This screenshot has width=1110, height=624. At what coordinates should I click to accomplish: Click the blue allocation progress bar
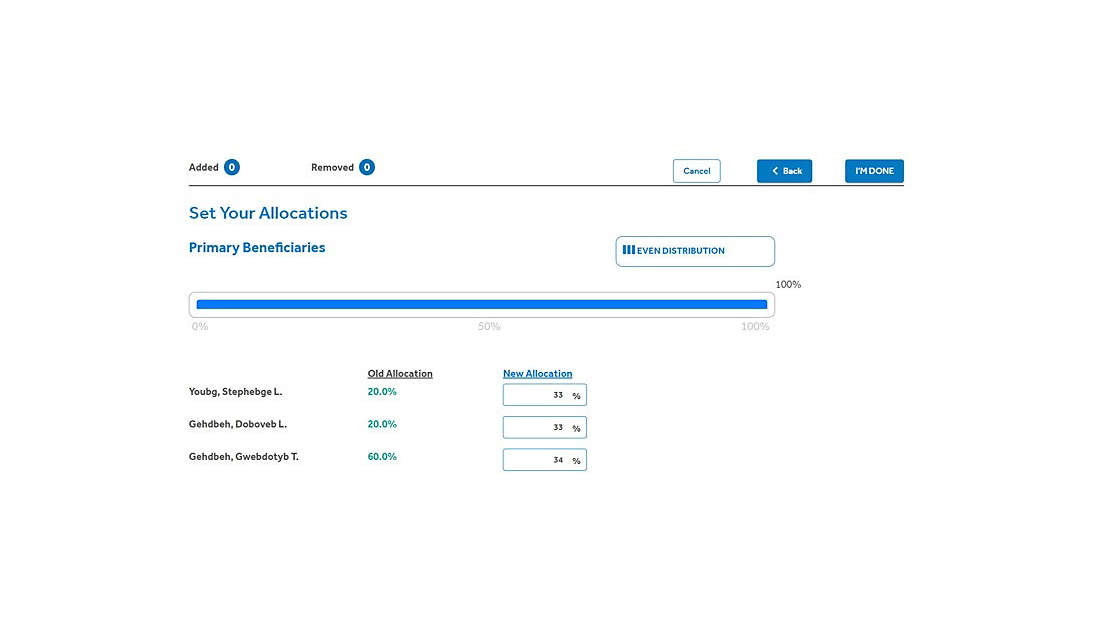(482, 305)
